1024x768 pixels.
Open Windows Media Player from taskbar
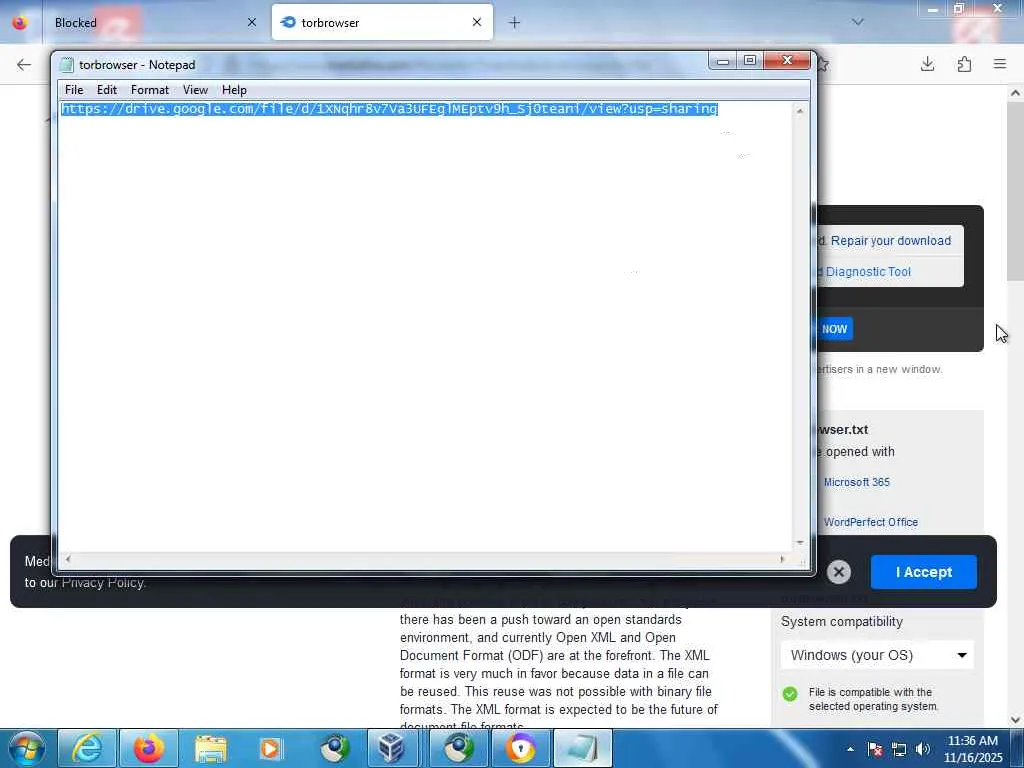270,748
